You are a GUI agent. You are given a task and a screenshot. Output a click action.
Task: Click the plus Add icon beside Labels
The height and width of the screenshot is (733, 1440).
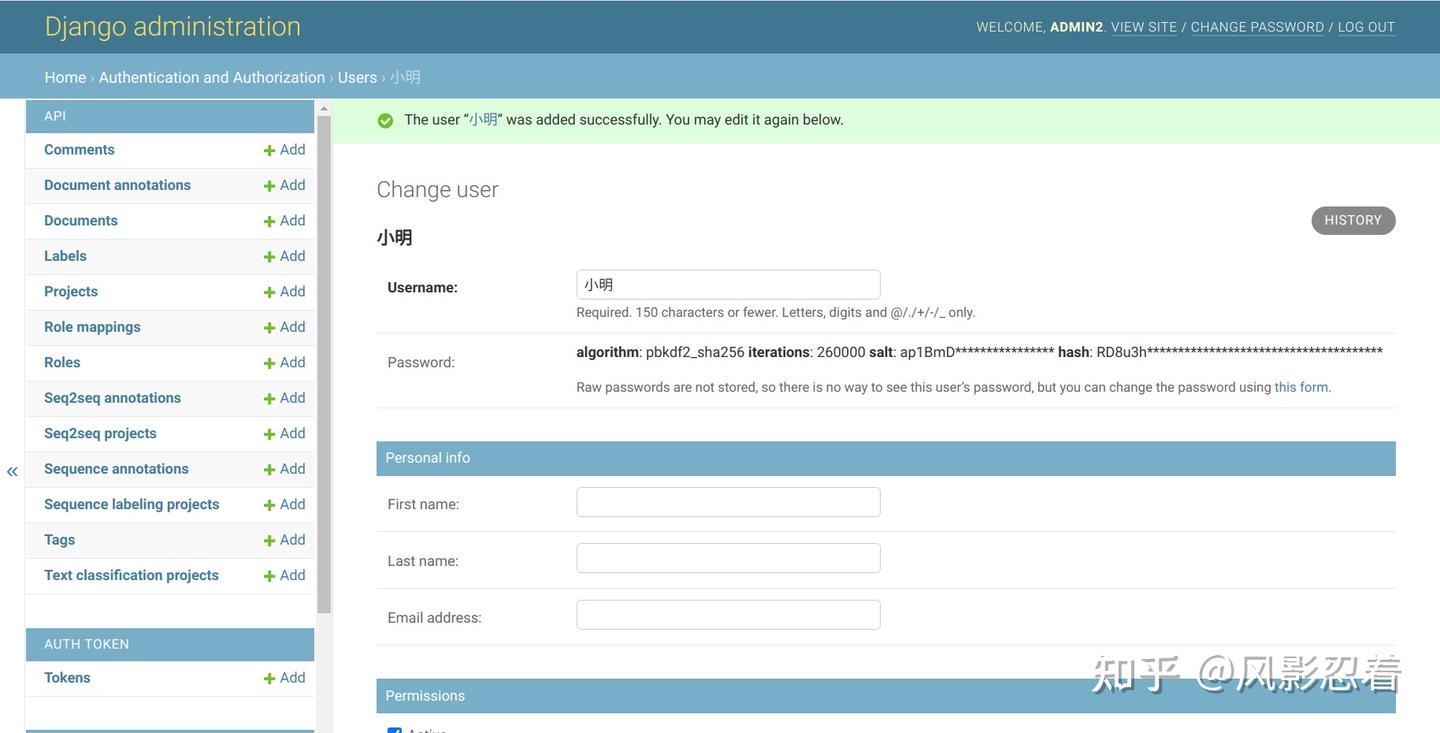pos(269,257)
